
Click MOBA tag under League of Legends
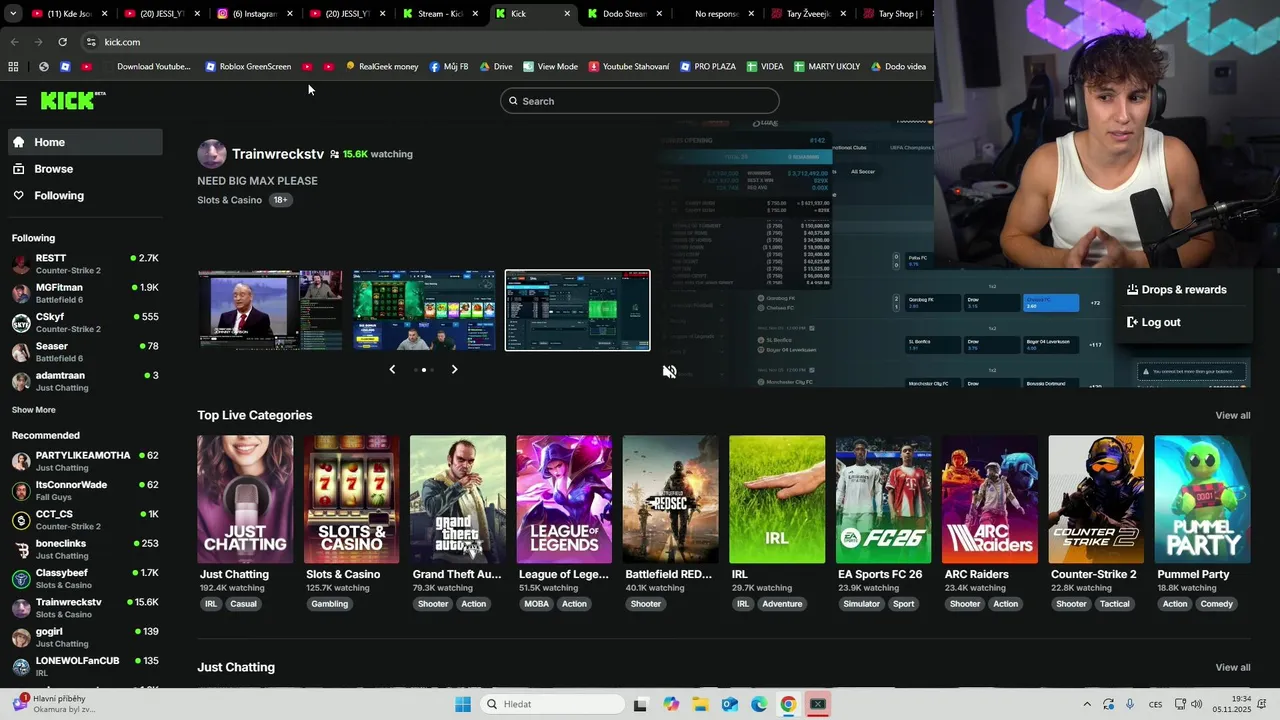(537, 604)
